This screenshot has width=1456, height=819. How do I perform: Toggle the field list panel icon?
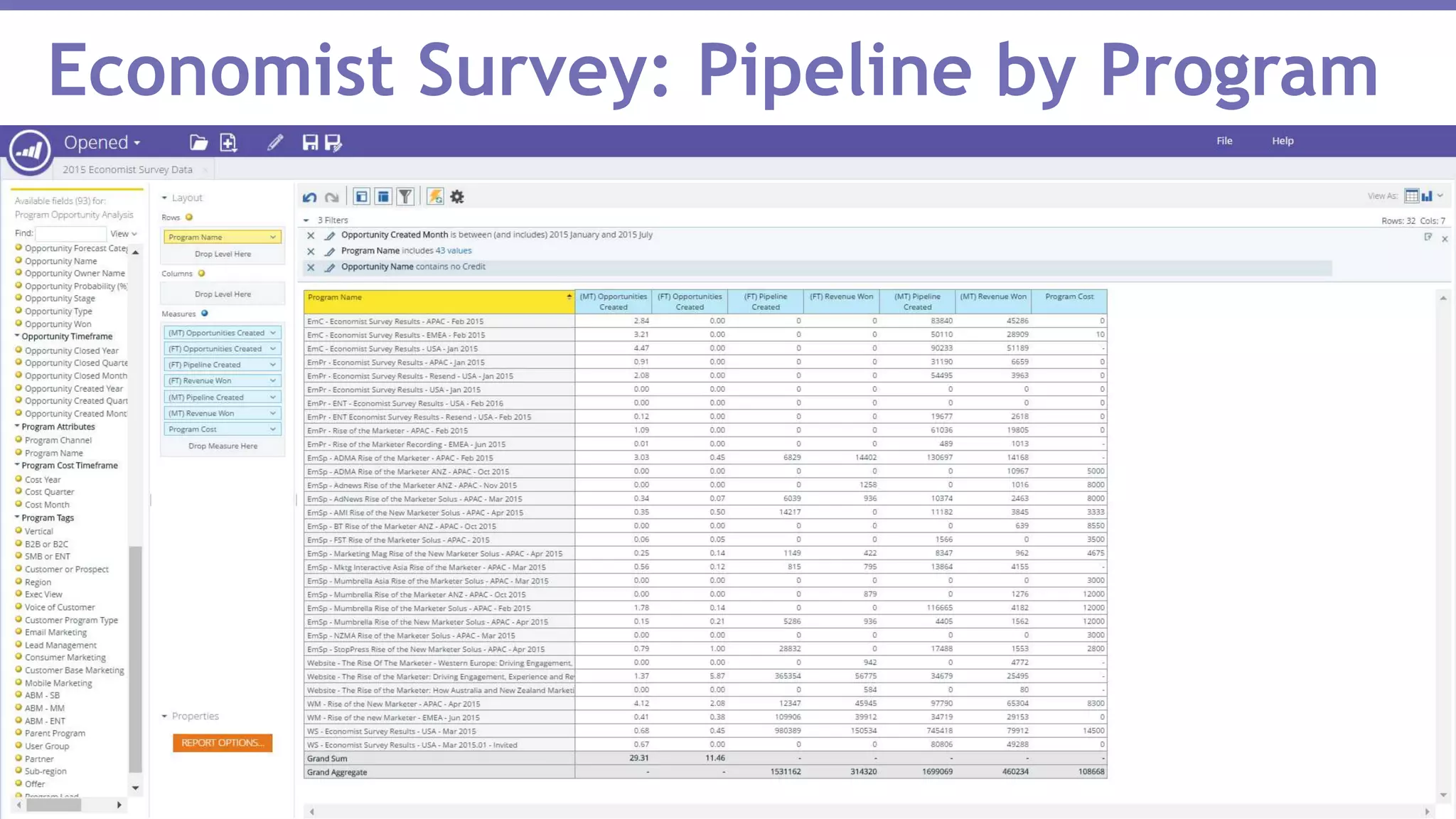362,197
